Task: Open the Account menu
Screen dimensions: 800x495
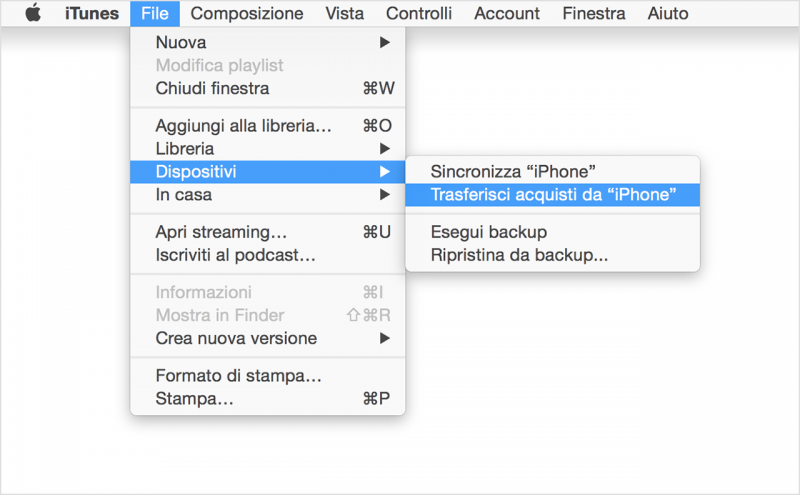Action: (x=507, y=13)
